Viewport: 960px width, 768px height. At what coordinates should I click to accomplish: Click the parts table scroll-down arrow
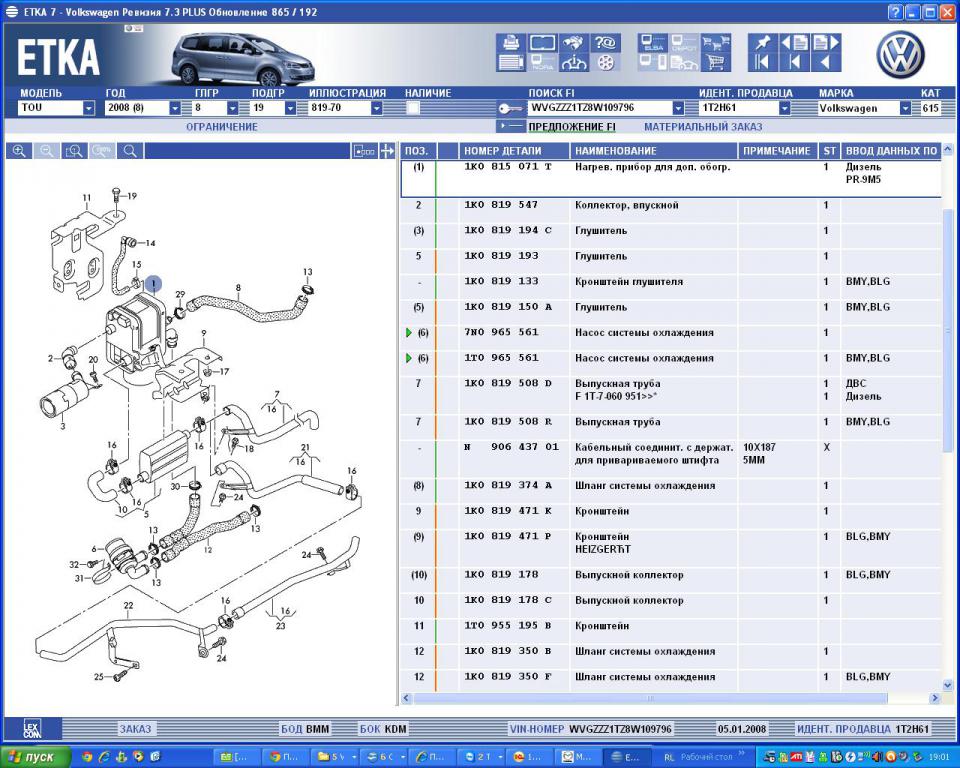[948, 685]
